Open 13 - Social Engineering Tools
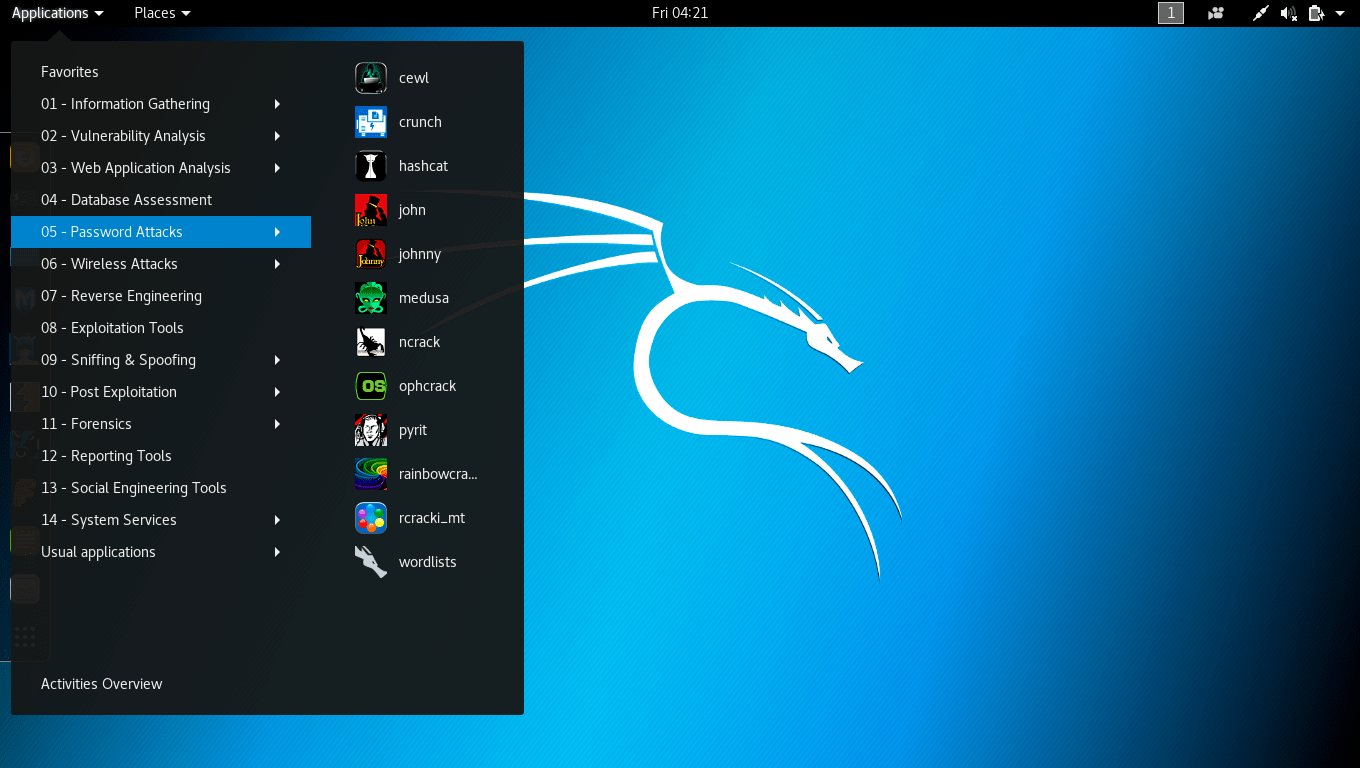Viewport: 1360px width, 768px height. pyautogui.click(x=161, y=488)
